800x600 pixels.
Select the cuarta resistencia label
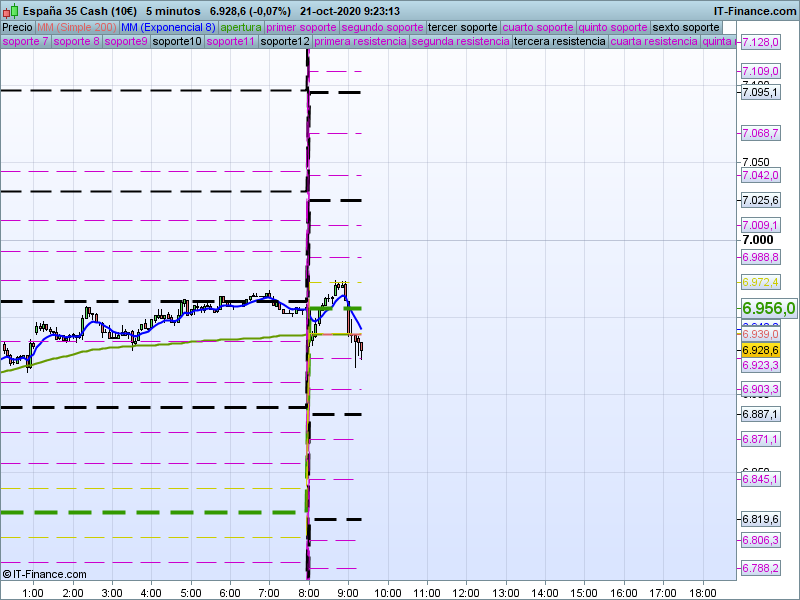tap(654, 42)
